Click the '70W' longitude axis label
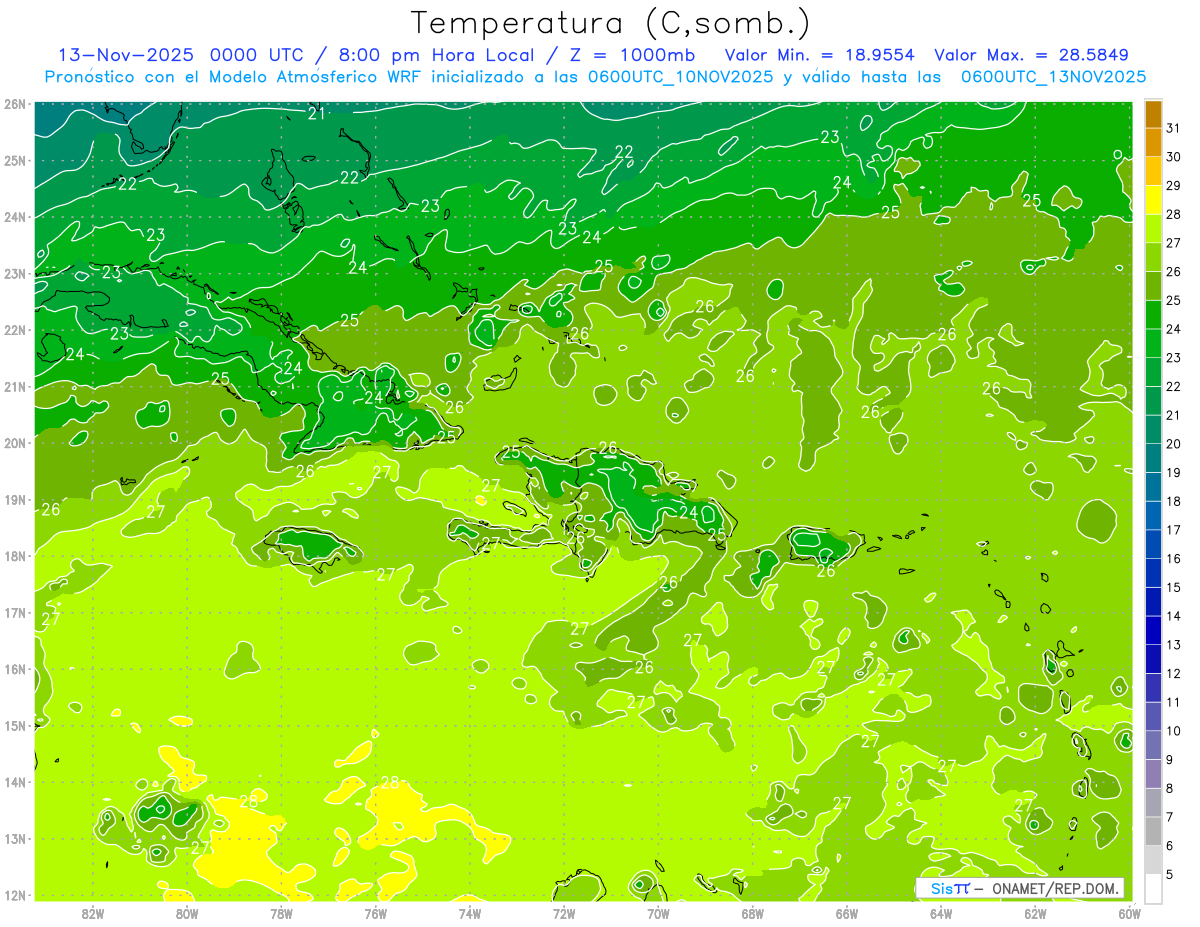Screen dimensions: 1200x927 pyautogui.click(x=658, y=913)
